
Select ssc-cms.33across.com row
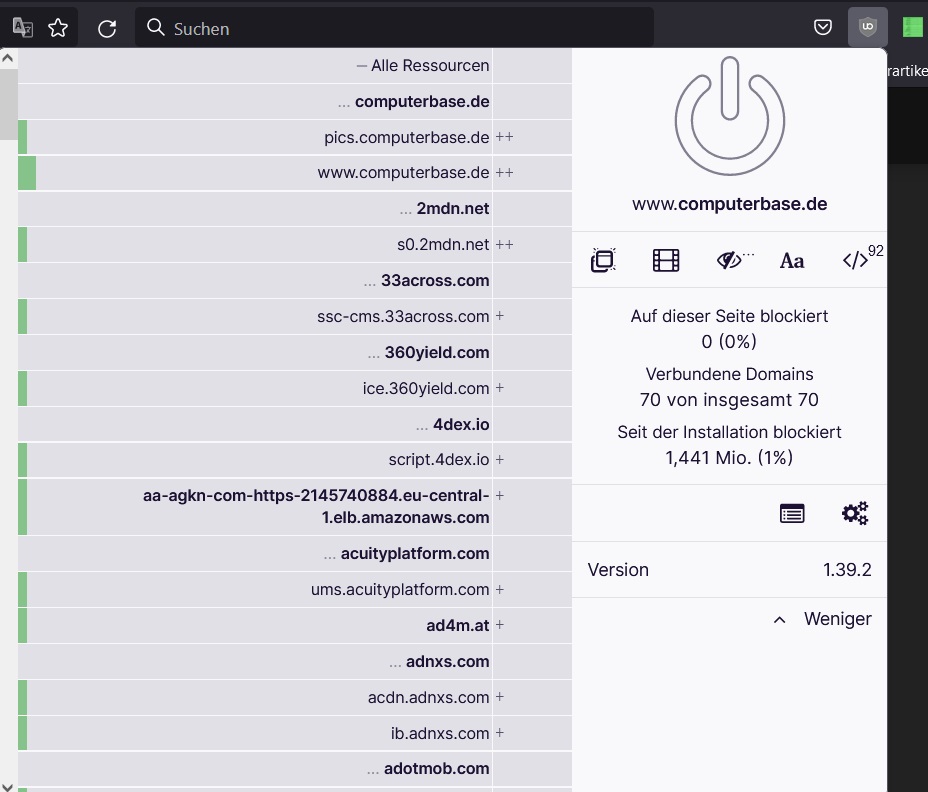click(295, 317)
